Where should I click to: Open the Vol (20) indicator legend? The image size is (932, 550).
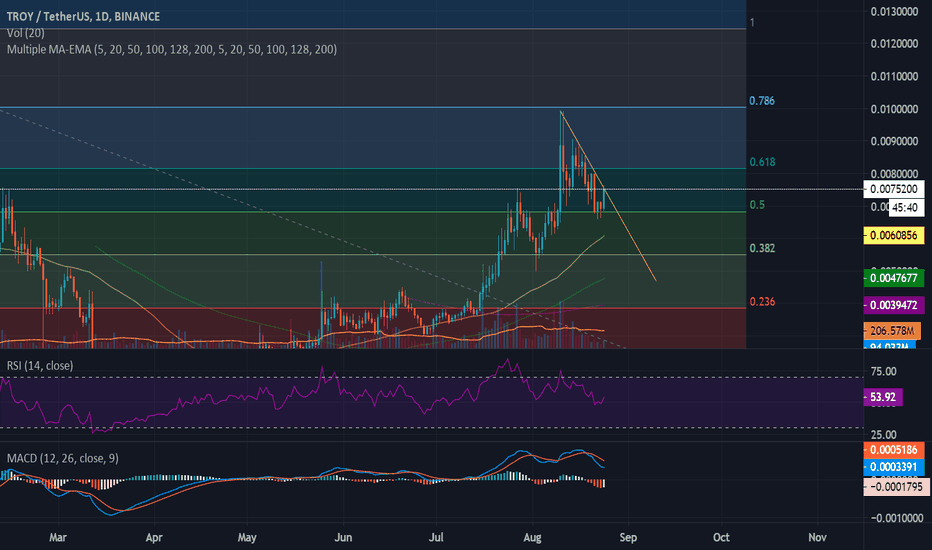26,33
